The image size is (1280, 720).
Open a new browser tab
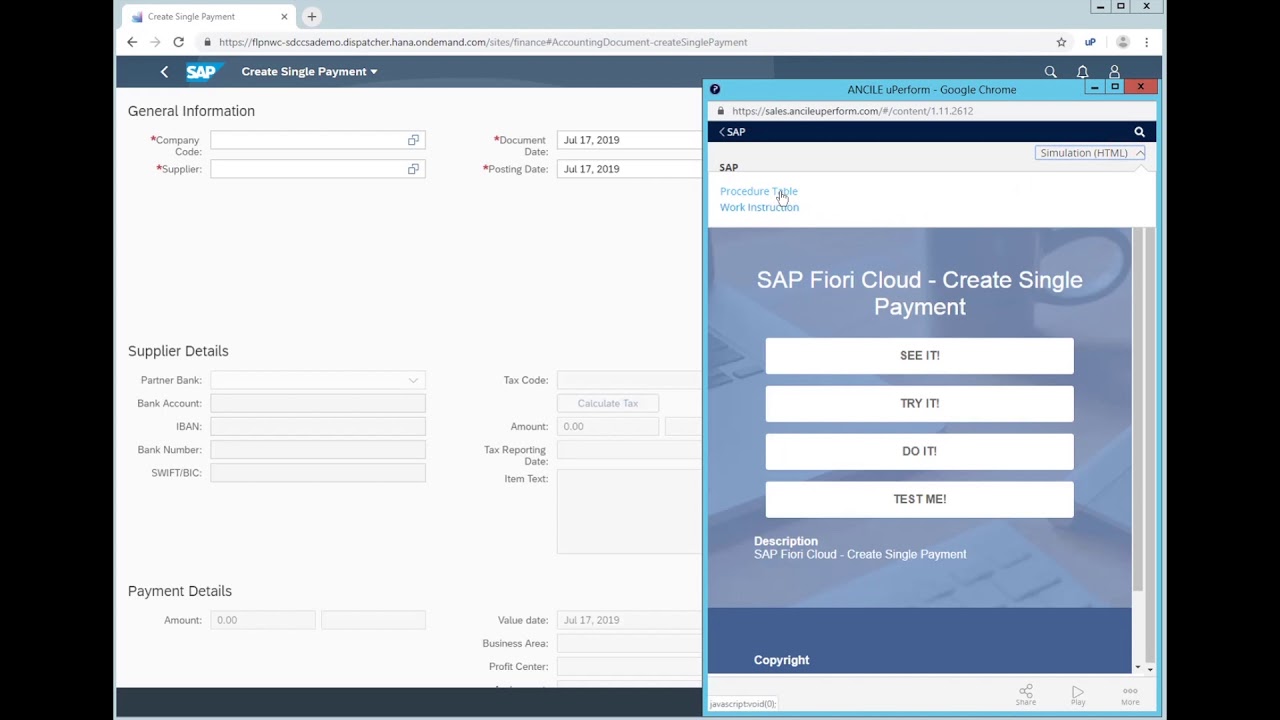click(x=312, y=16)
